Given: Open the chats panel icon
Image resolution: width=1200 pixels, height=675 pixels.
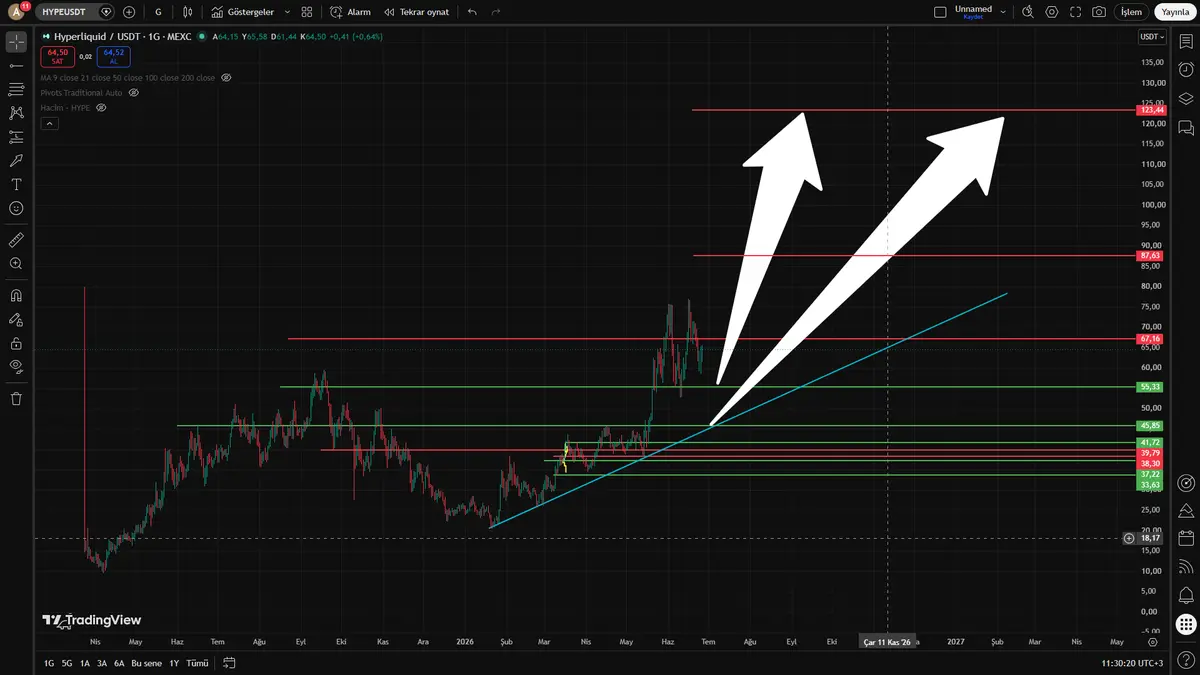Looking at the screenshot, I should [1186, 128].
